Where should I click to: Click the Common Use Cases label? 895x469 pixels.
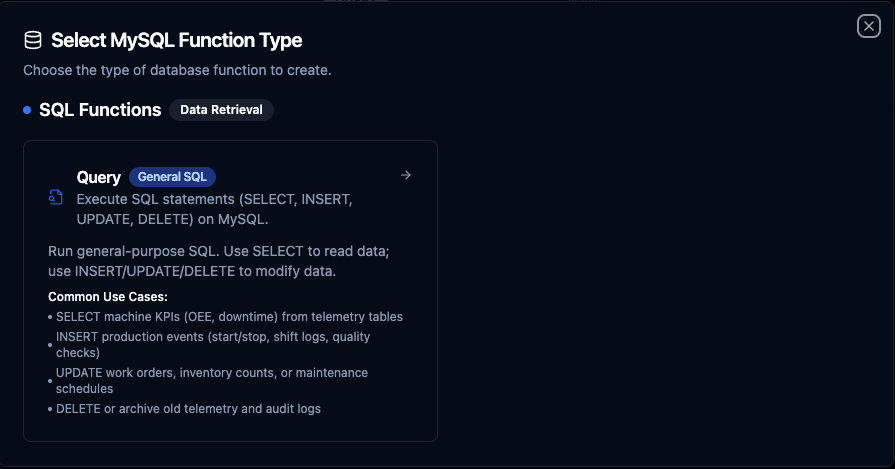tap(108, 297)
